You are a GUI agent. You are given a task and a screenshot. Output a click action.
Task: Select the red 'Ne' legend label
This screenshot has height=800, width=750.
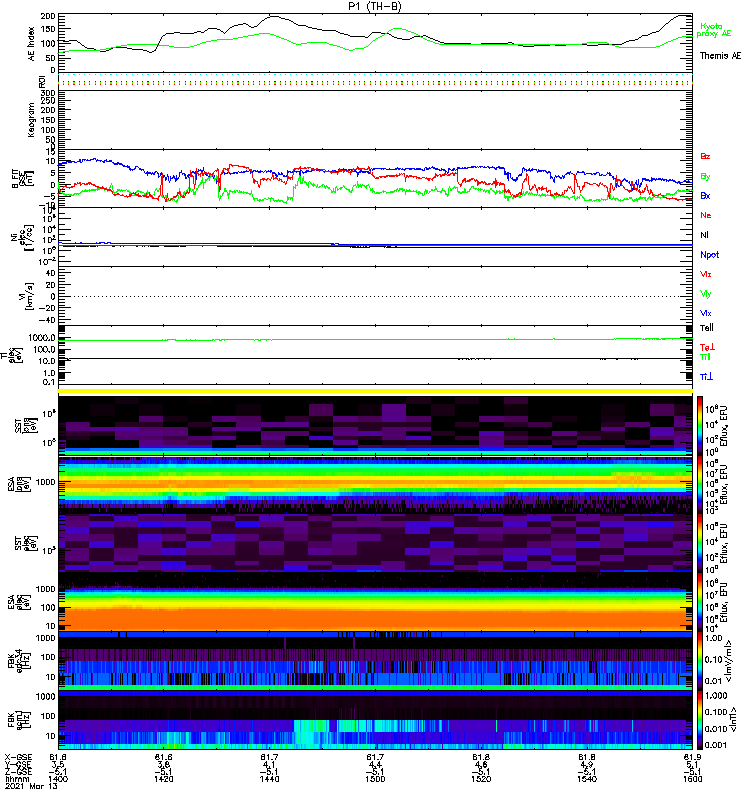(x=706, y=215)
